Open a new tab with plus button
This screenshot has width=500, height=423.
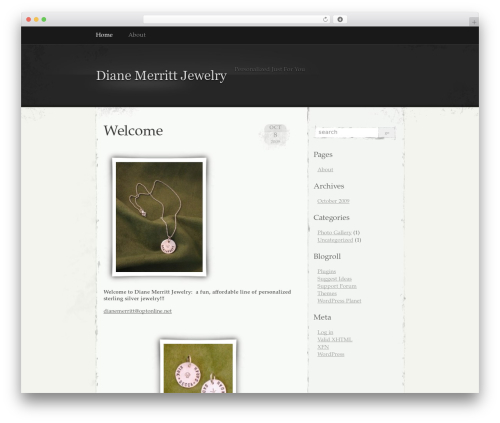point(474,22)
